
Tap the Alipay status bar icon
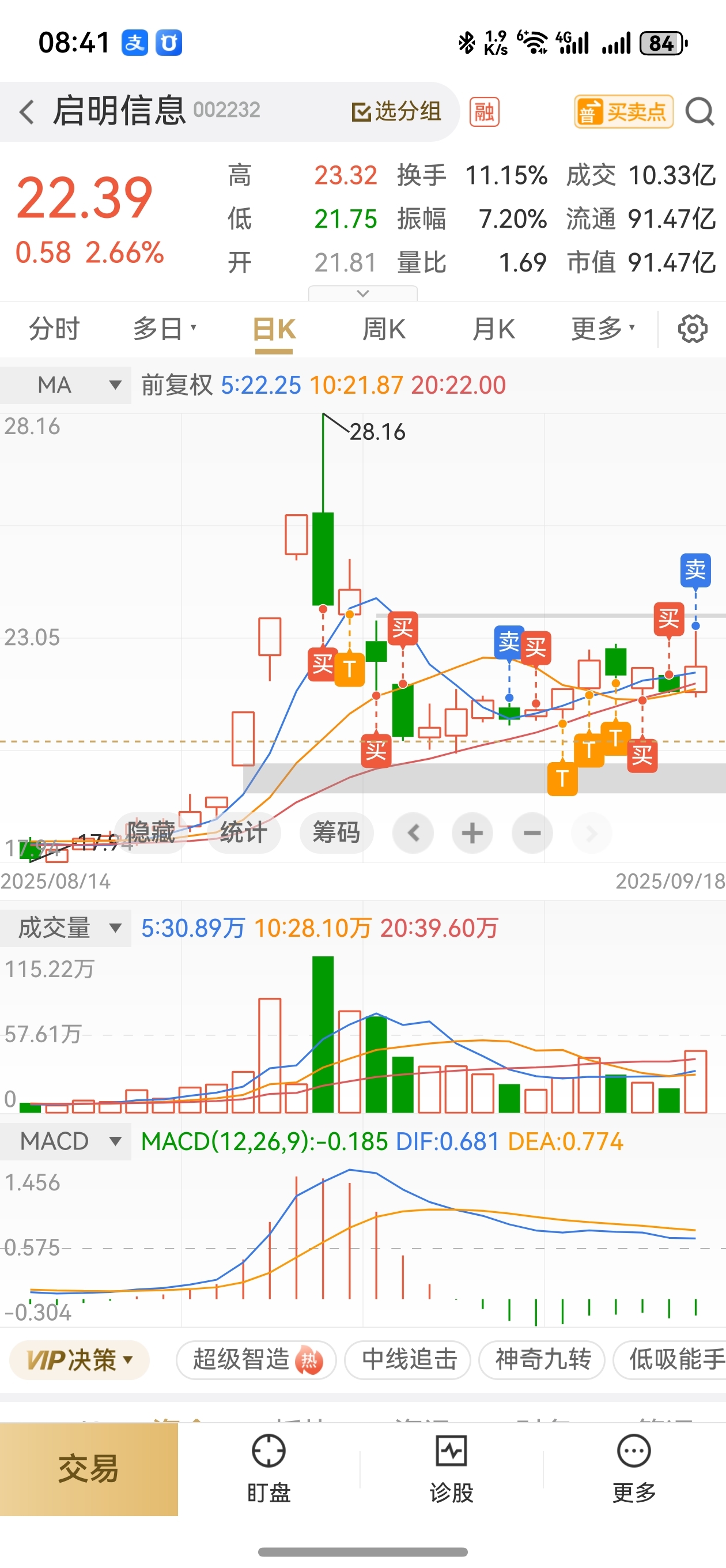tap(134, 43)
